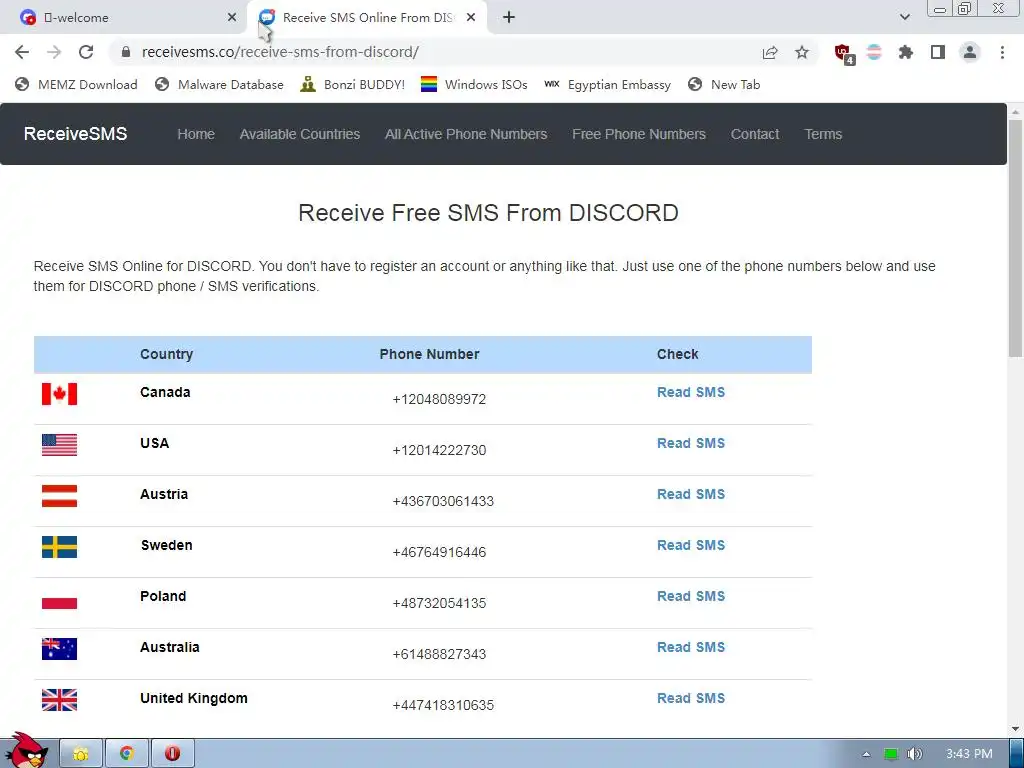Viewport: 1024px width, 768px height.
Task: Open a new tab with plus icon
Action: (509, 18)
